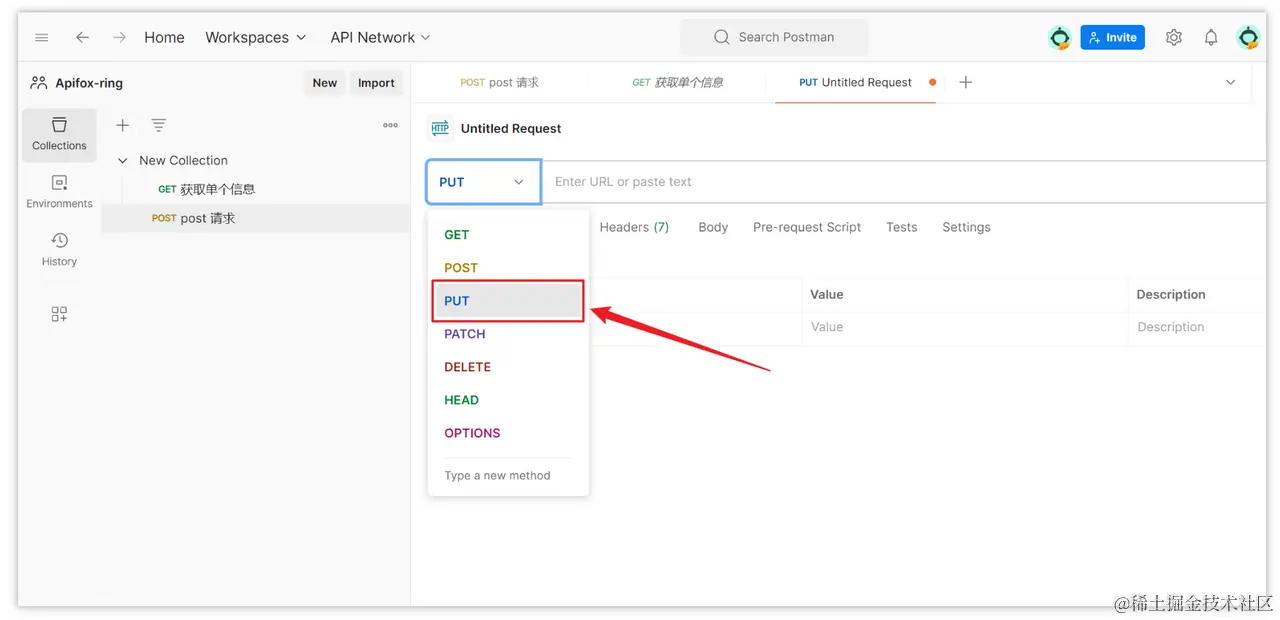
Task: Open a new tab with plus icon
Action: point(965,82)
